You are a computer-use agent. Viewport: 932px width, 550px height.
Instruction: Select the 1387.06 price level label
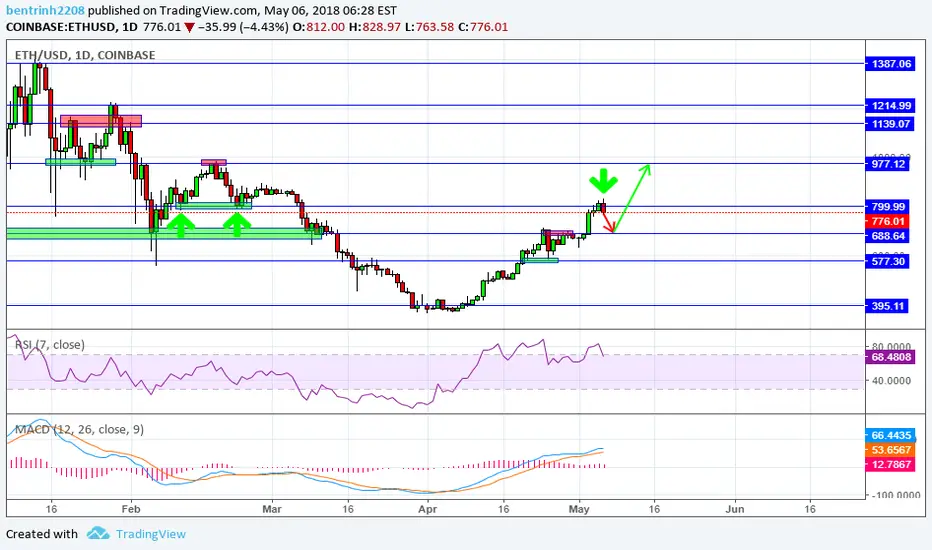coord(890,64)
